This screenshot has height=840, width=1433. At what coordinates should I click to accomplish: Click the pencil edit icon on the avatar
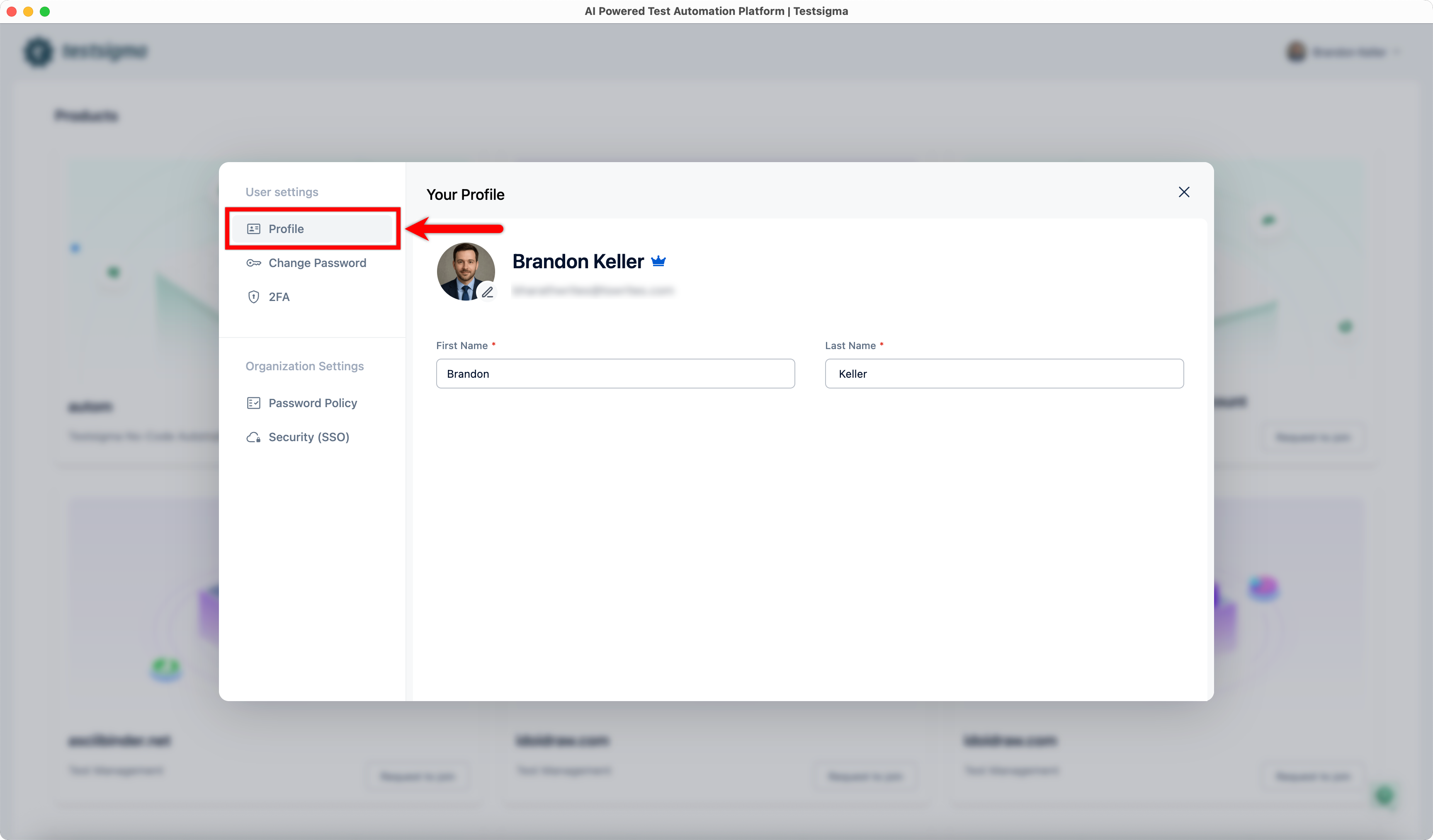(488, 292)
